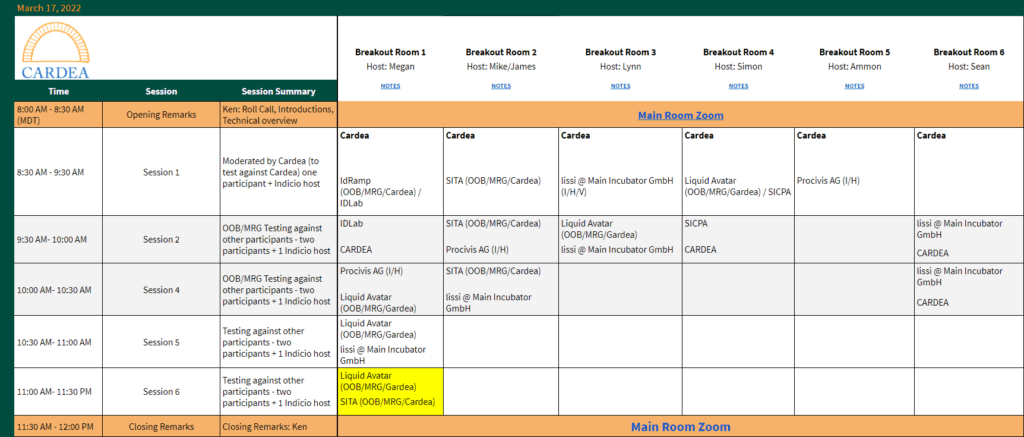
Task: Click the Session 2 cell
Action: [x=161, y=240]
